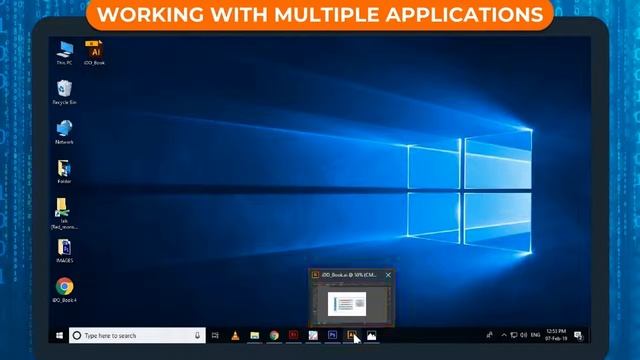The width and height of the screenshot is (640, 360).
Task: Open the network status tray icon
Action: 514,335
